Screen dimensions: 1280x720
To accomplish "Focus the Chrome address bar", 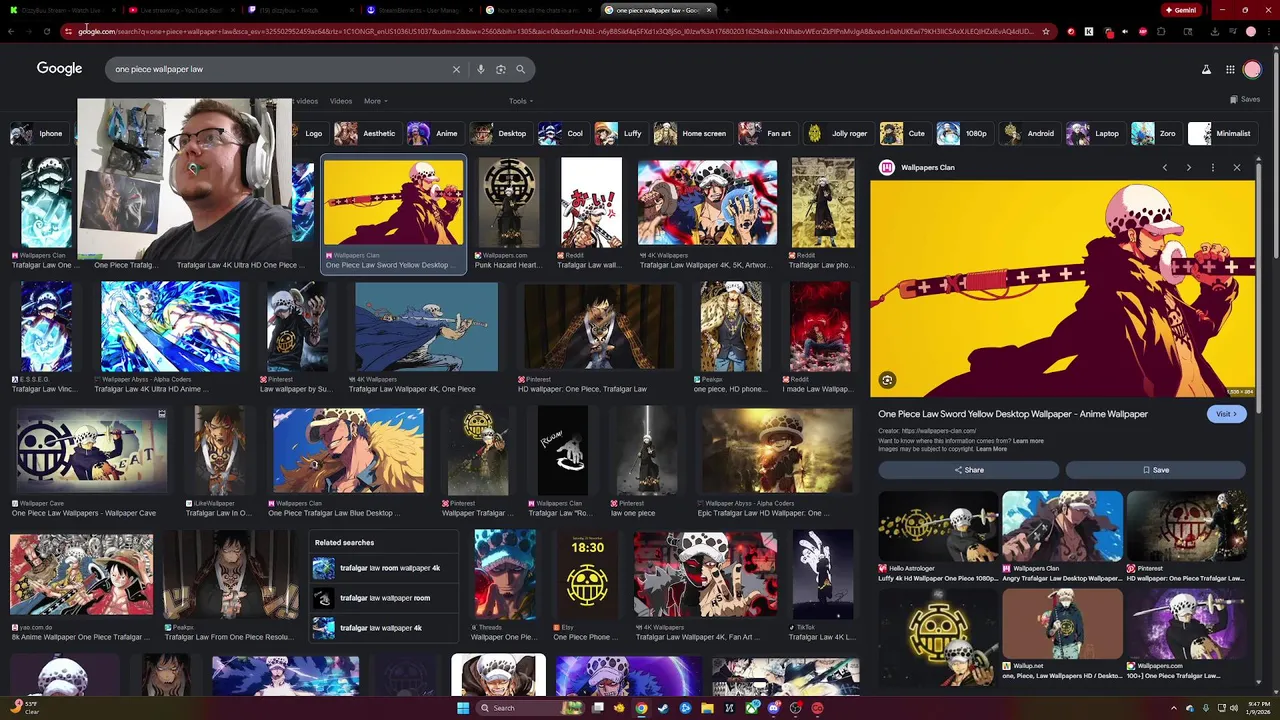I will [x=555, y=31].
